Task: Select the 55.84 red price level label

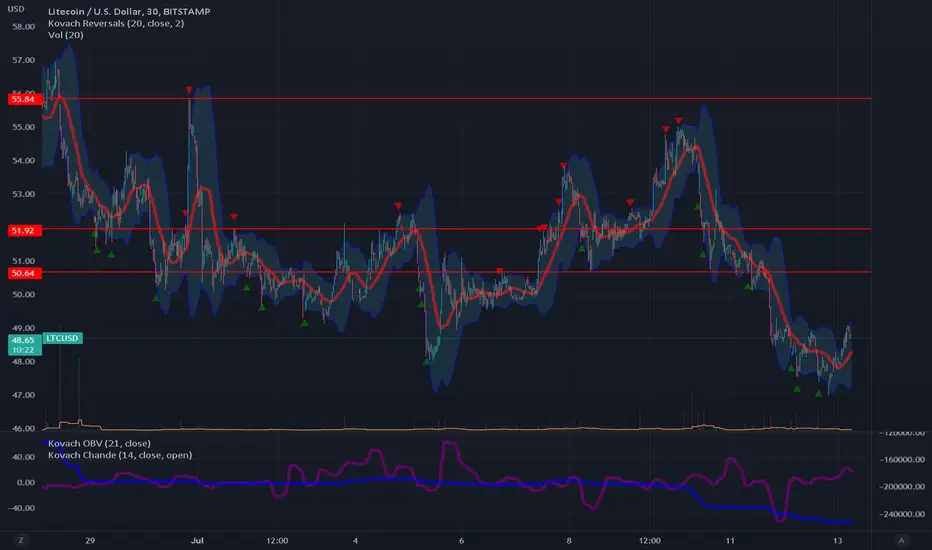Action: click(24, 99)
